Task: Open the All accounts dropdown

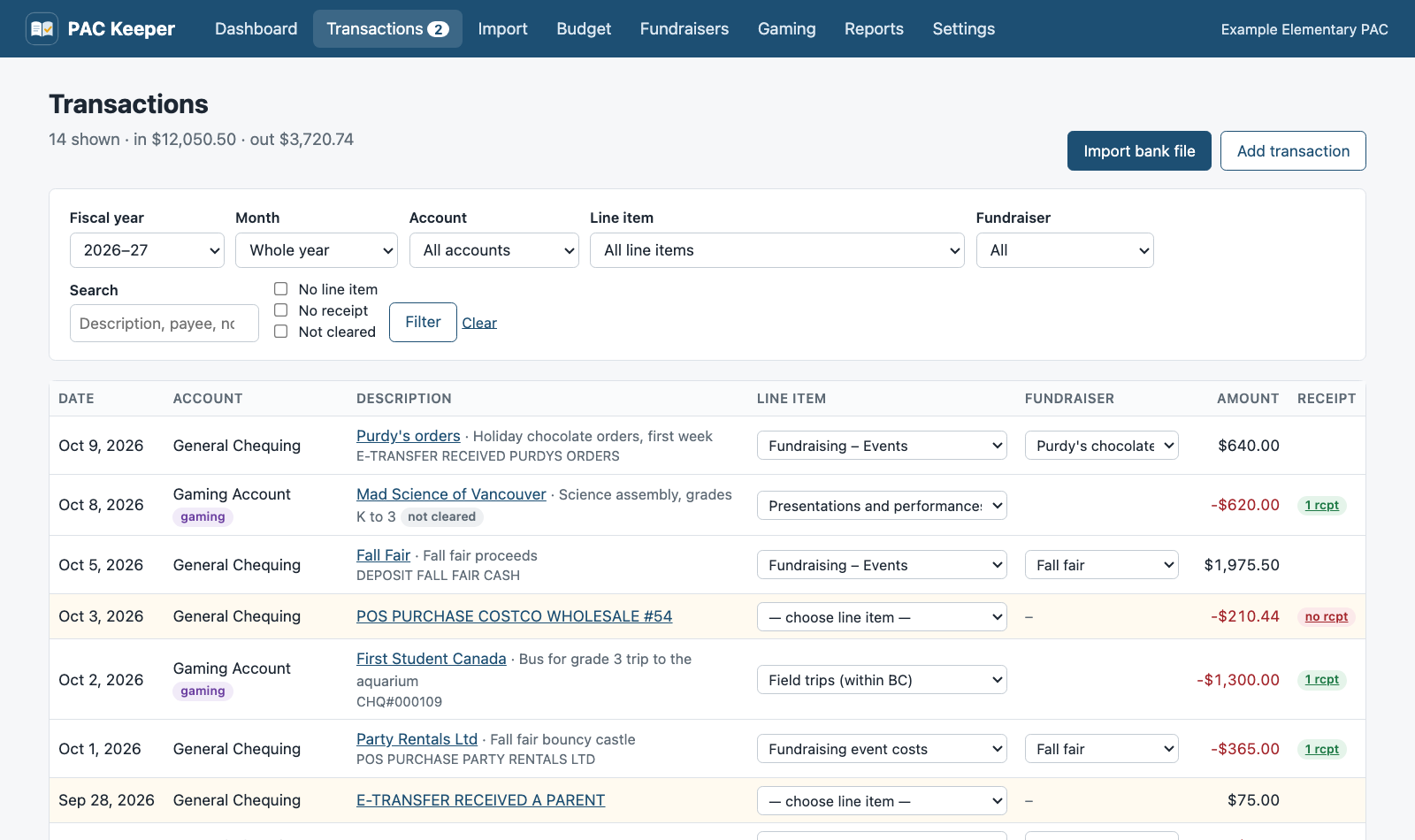Action: click(x=494, y=250)
